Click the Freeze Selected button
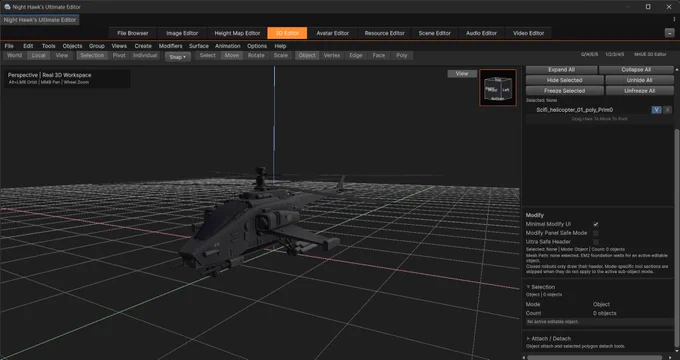 pos(565,91)
